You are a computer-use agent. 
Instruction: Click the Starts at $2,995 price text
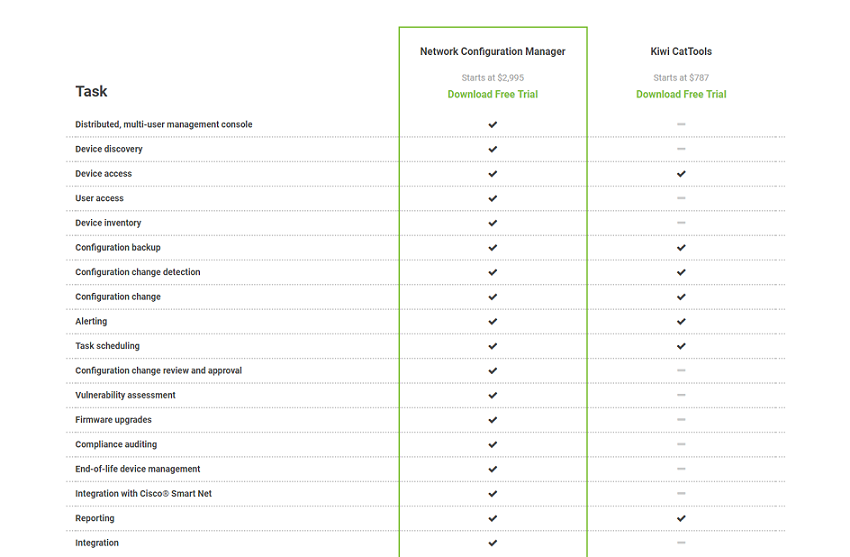click(x=492, y=78)
